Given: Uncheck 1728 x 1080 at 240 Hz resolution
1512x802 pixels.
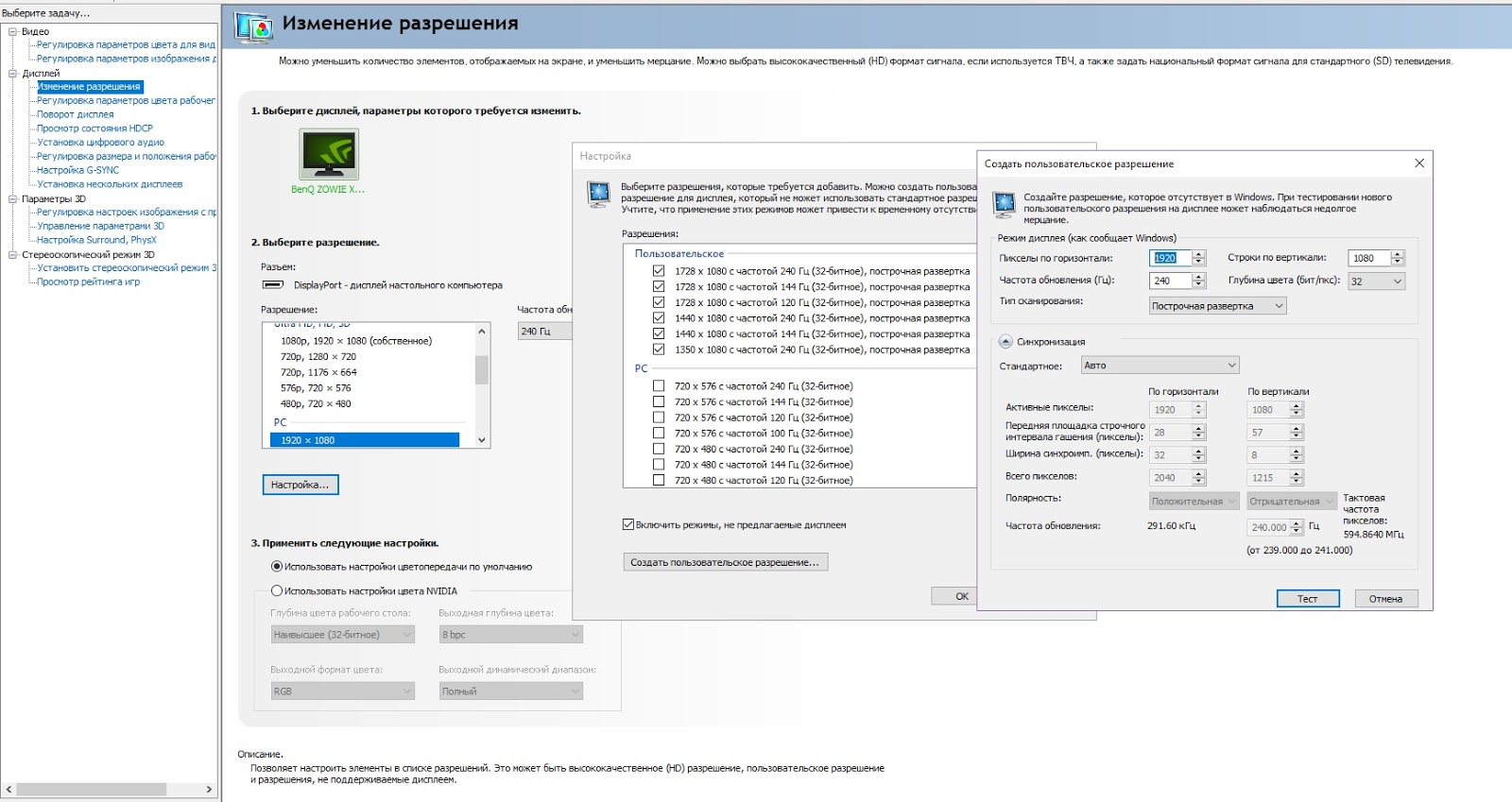Looking at the screenshot, I should (659, 271).
